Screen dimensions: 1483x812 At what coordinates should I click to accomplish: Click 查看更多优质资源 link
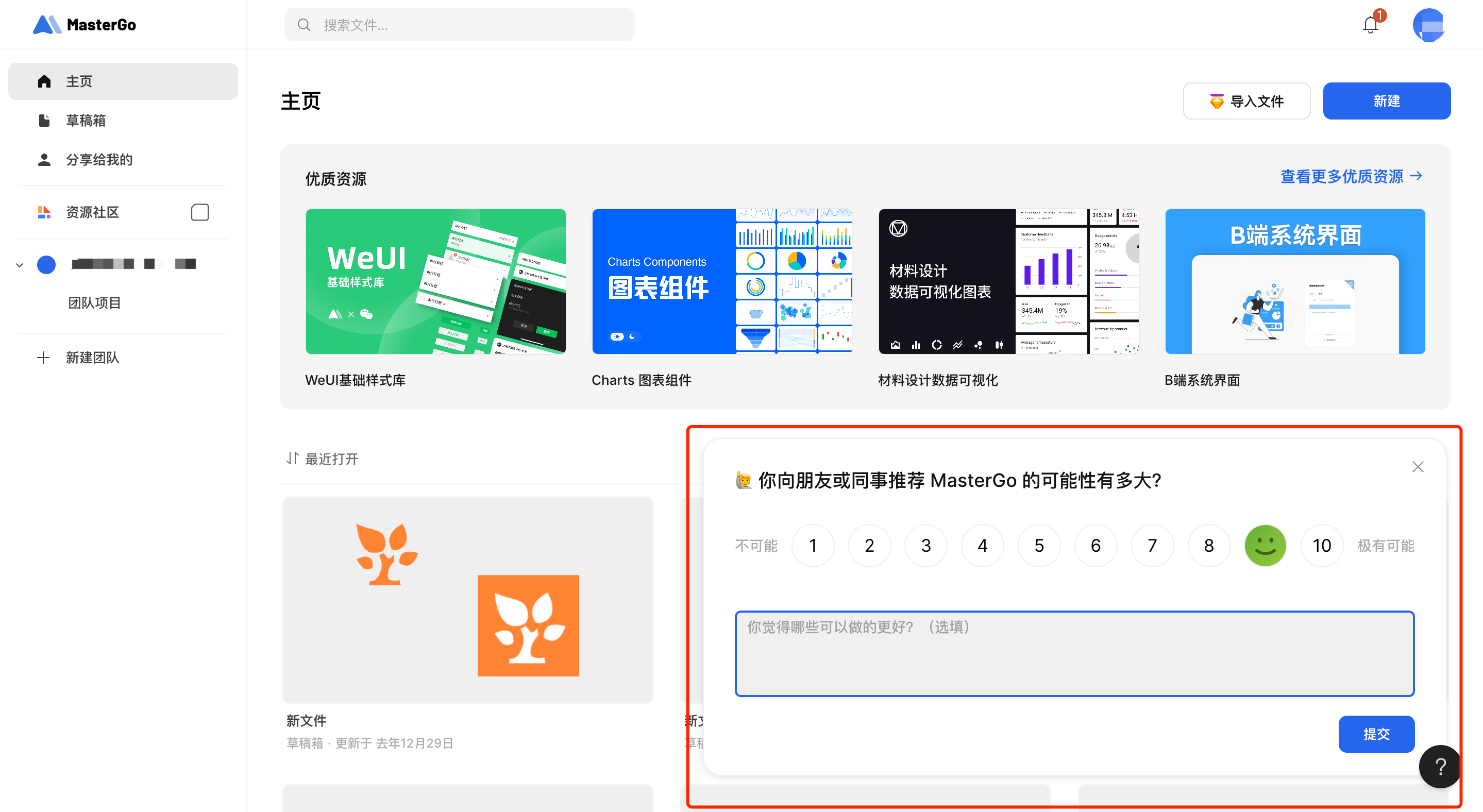[1351, 176]
